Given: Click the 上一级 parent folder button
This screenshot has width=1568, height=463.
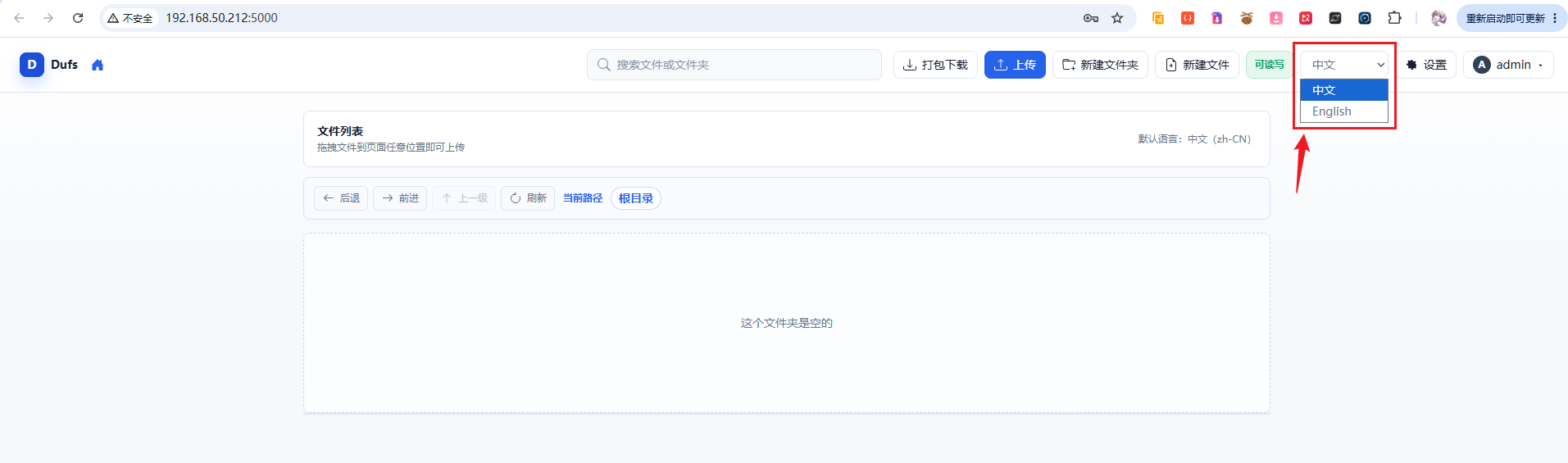Looking at the screenshot, I should pos(464,198).
